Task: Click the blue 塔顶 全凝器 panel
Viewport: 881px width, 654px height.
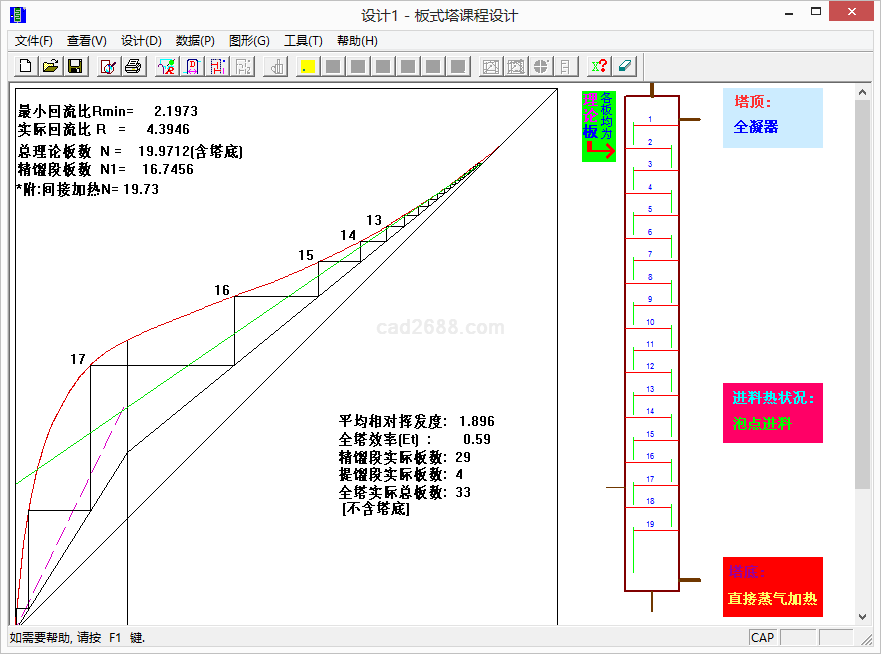Action: point(772,118)
